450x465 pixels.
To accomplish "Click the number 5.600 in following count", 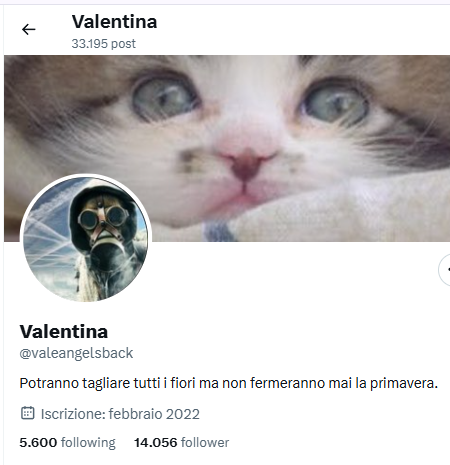I will pos(38,443).
